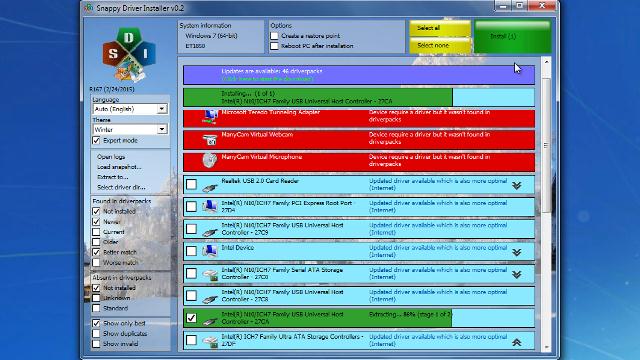This screenshot has width=640, height=360.
Task: Click the yellow Select all button
Action: (x=440, y=28)
